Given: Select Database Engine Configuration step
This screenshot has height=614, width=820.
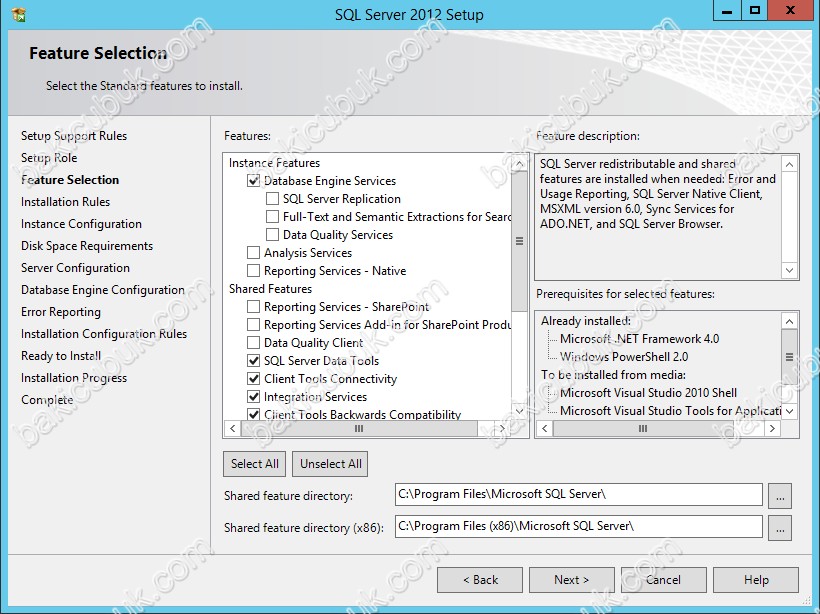Looking at the screenshot, I should point(102,290).
